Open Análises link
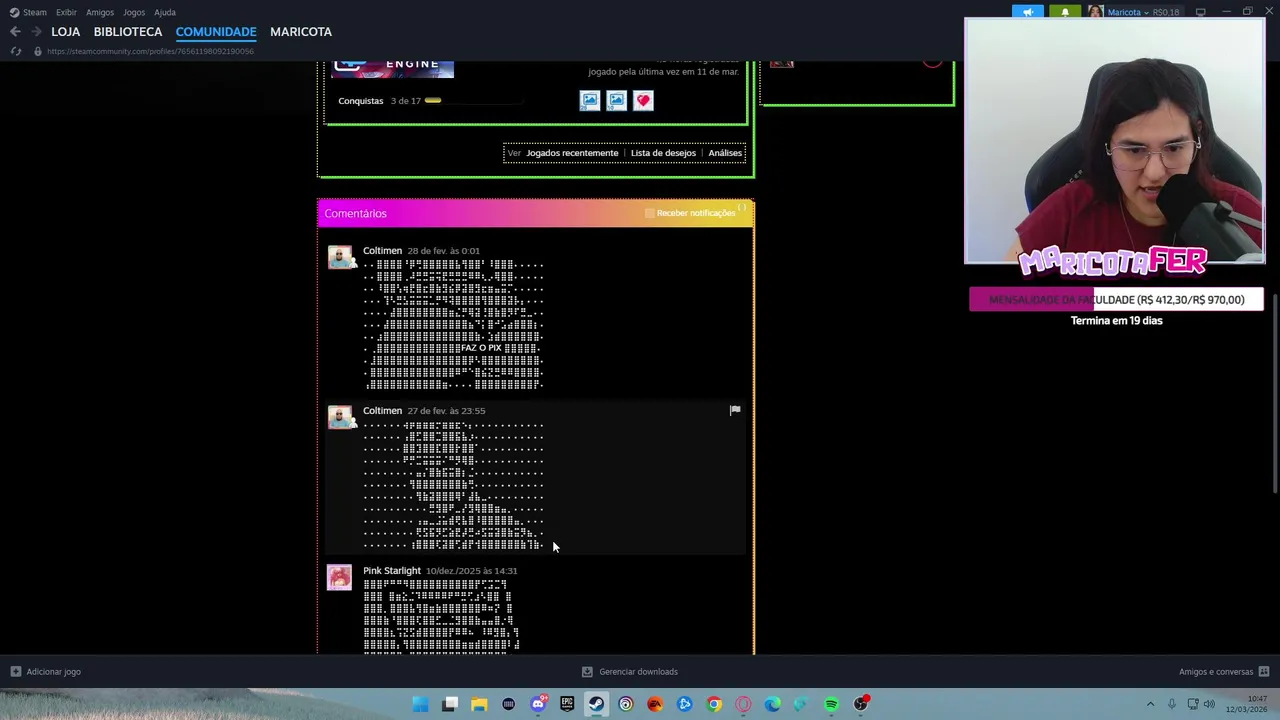The height and width of the screenshot is (720, 1280). tap(725, 153)
